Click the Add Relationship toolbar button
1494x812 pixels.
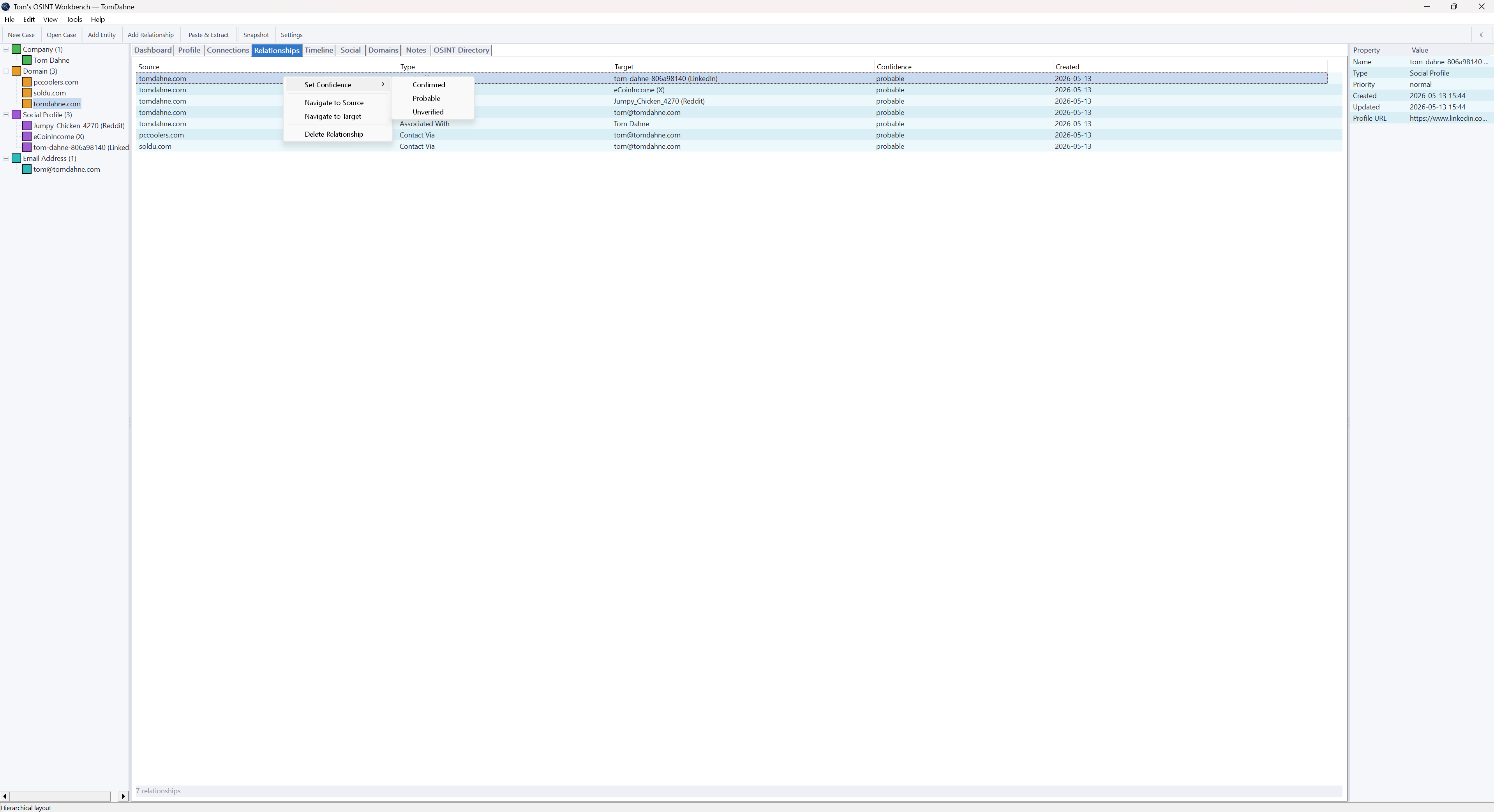point(151,35)
